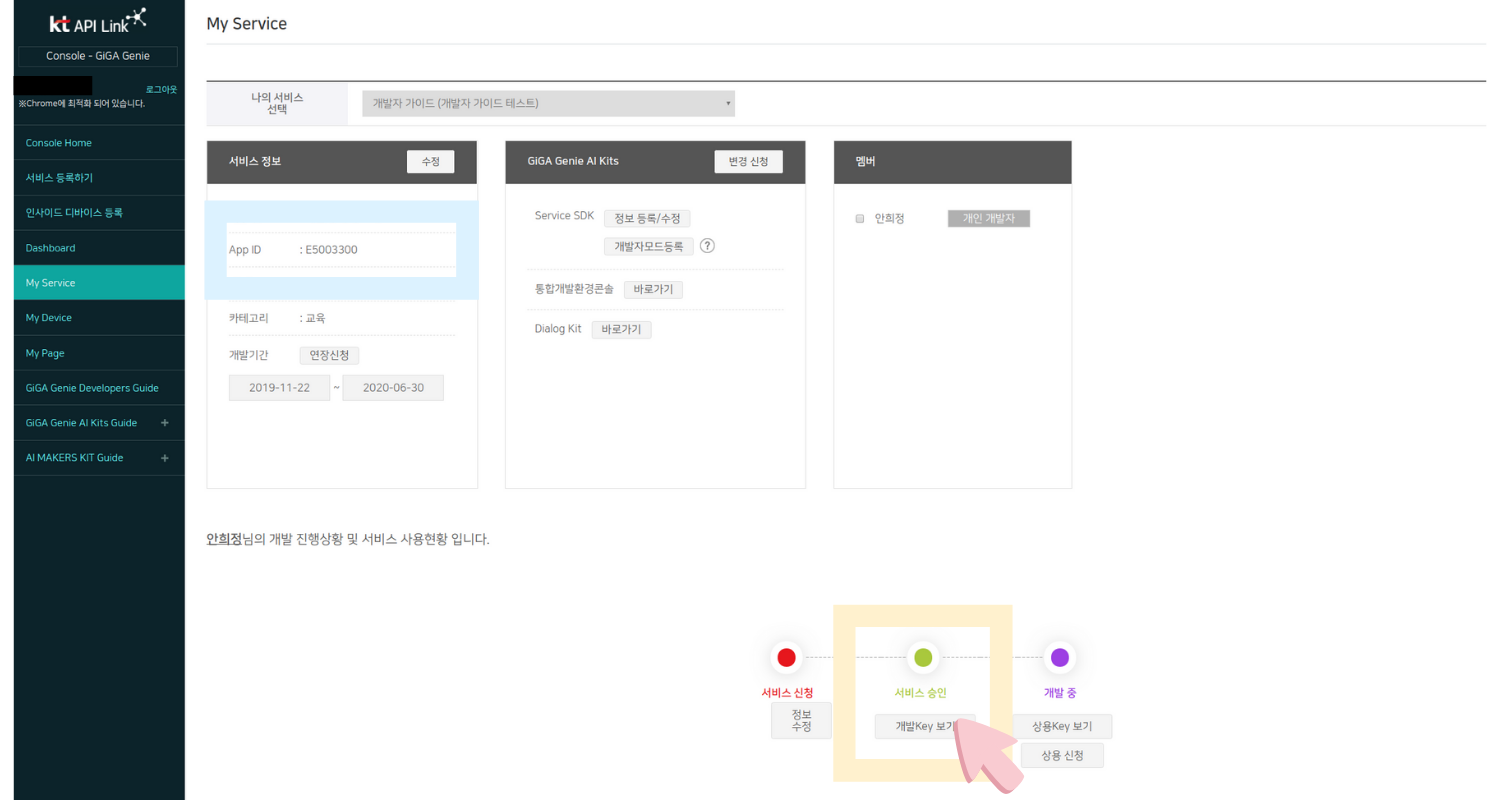
Task: Click the Console - GiGA Genie box
Action: pyautogui.click(x=98, y=56)
